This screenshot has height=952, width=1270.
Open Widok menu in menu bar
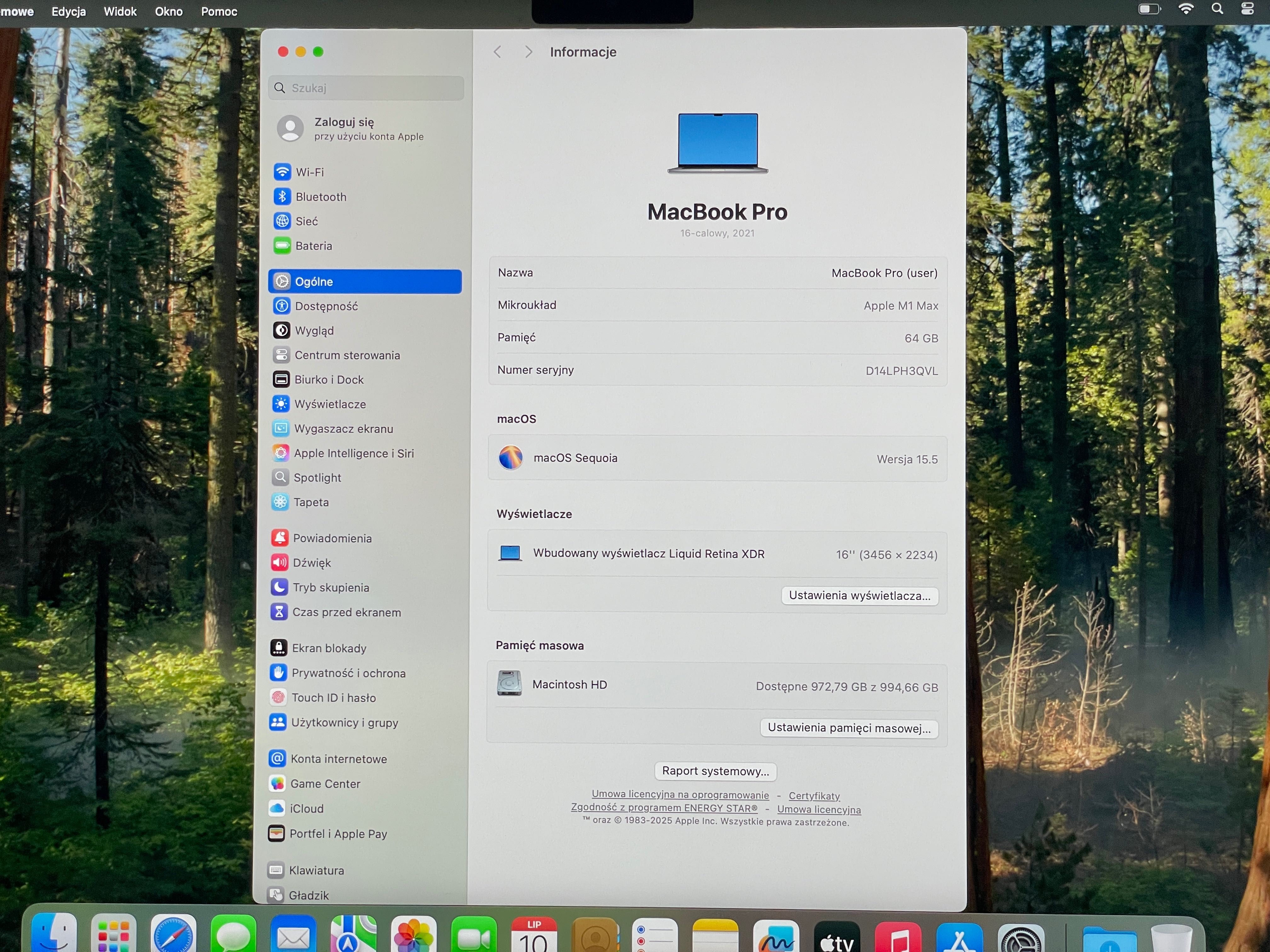click(x=120, y=11)
